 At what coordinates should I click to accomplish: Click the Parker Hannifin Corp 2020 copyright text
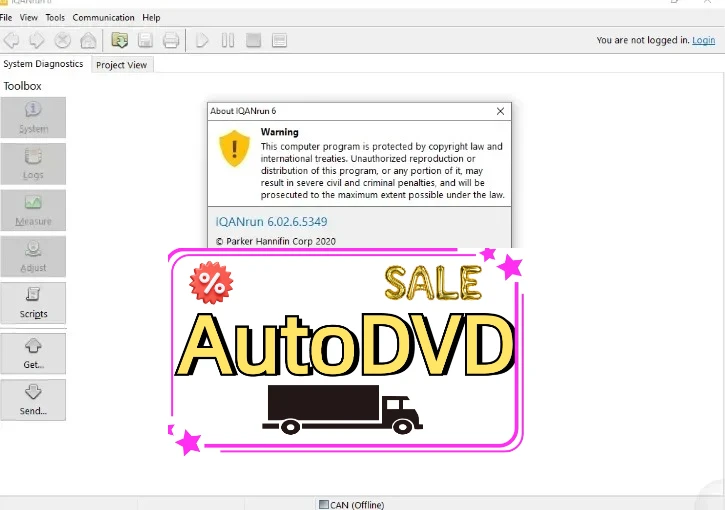276,241
